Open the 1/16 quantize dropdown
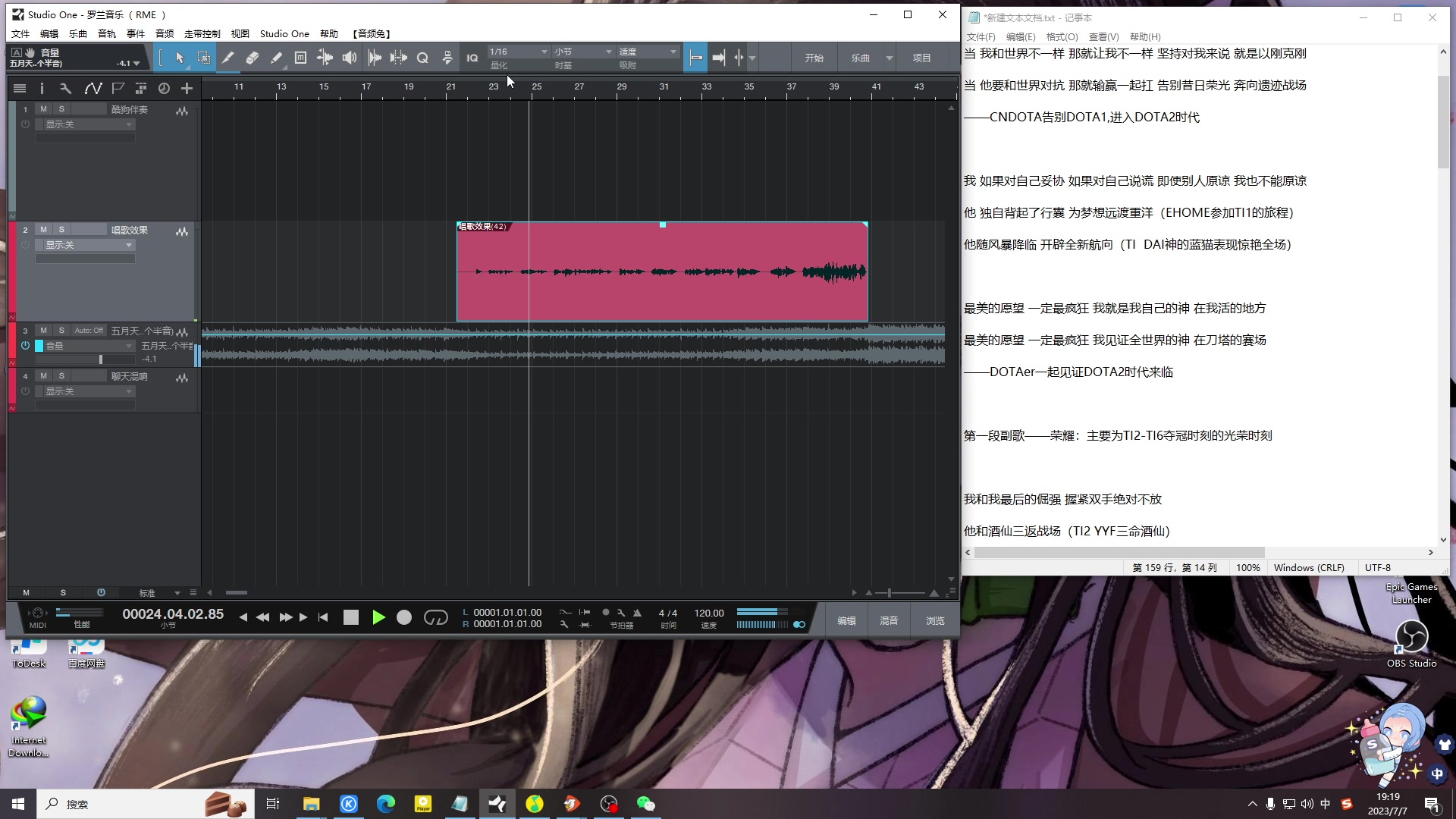Screen dimensions: 1456x819 pos(519,52)
